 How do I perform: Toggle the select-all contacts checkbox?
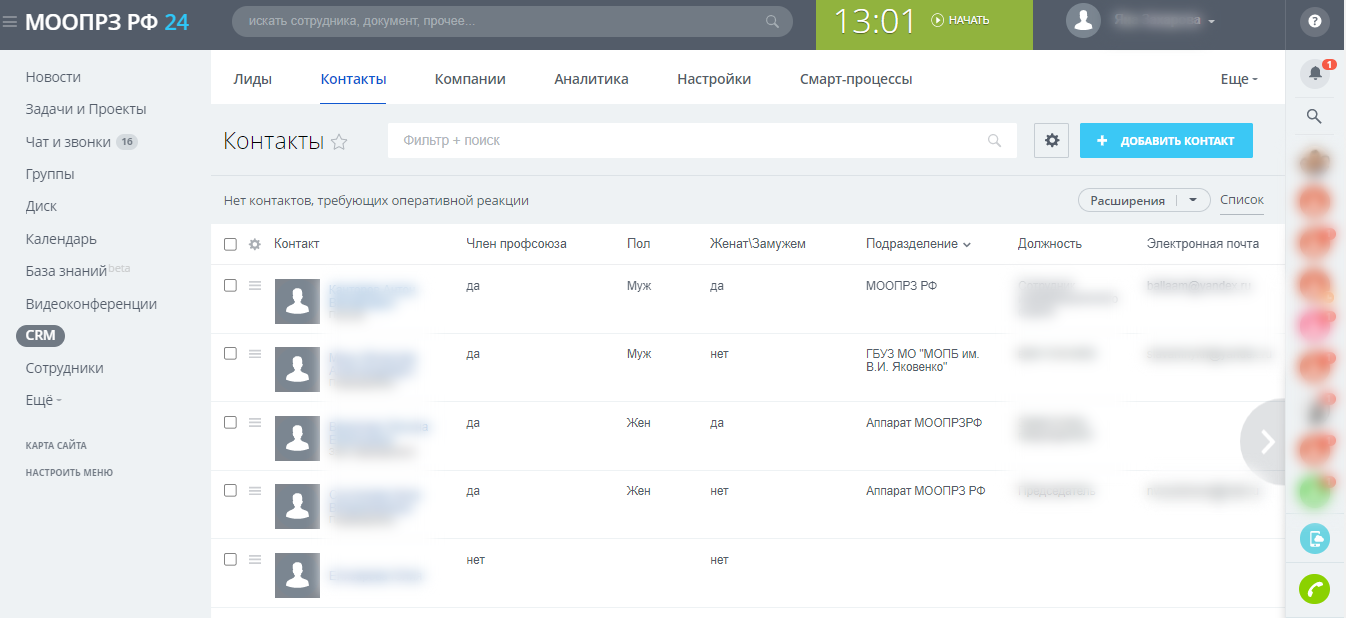tap(231, 244)
